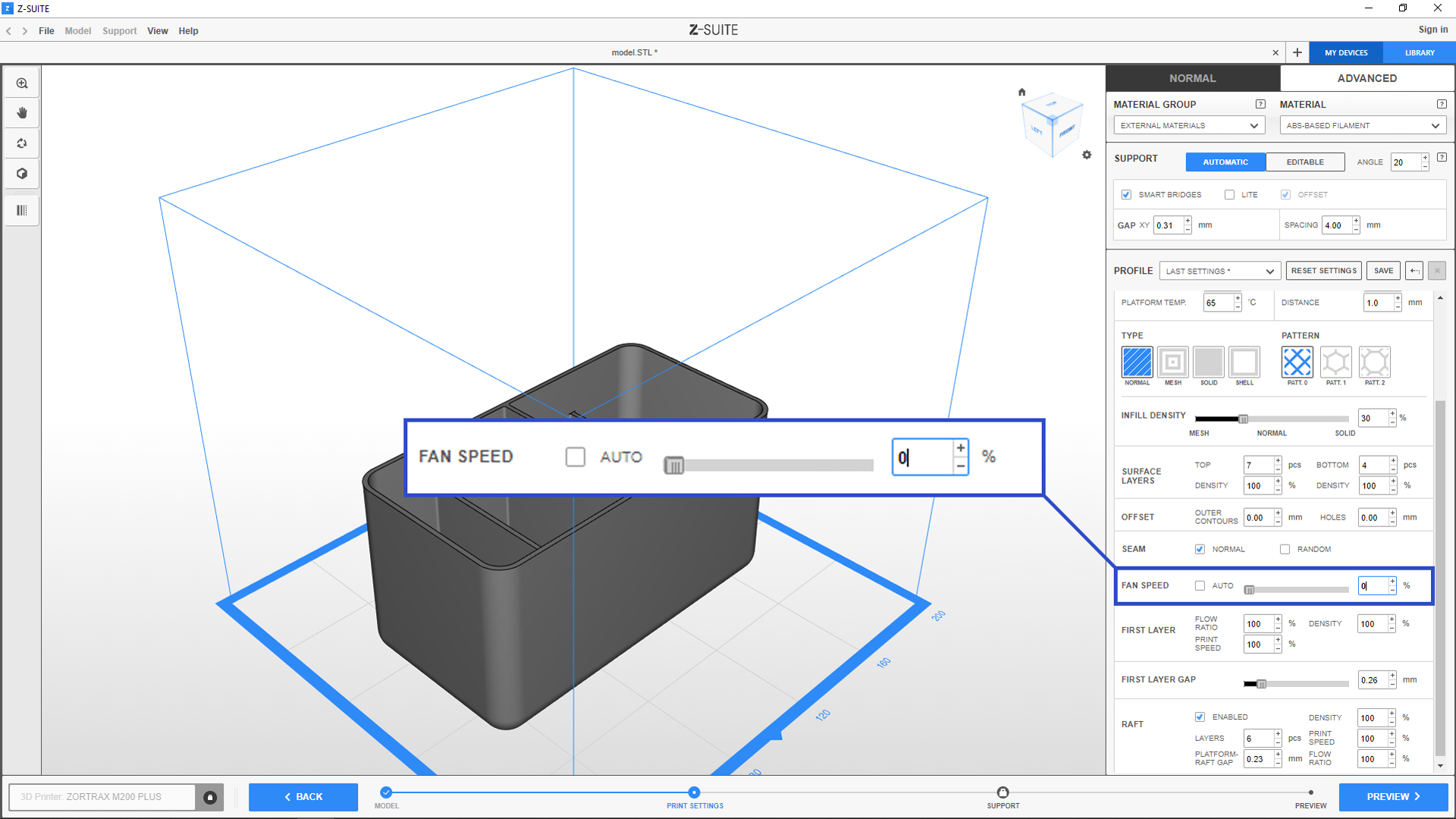This screenshot has height=819, width=1456.
Task: Click the Preview button
Action: [x=1392, y=796]
